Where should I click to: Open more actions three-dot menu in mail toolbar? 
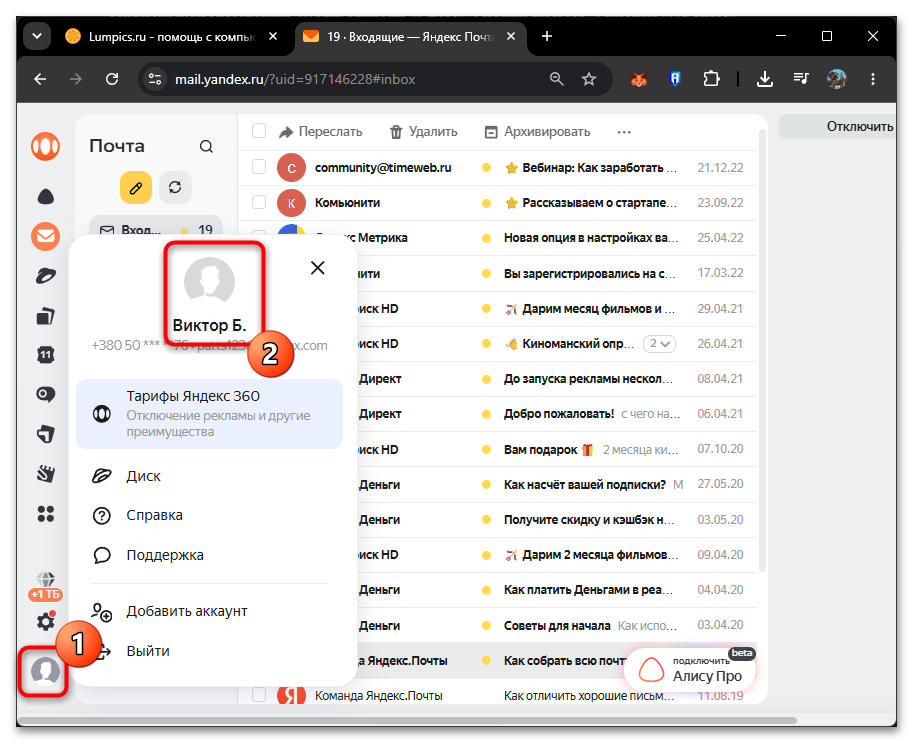click(x=624, y=132)
